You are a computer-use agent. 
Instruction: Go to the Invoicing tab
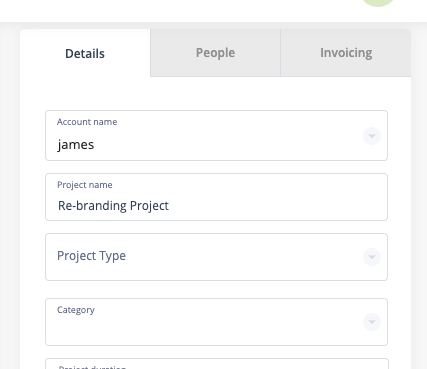point(346,53)
